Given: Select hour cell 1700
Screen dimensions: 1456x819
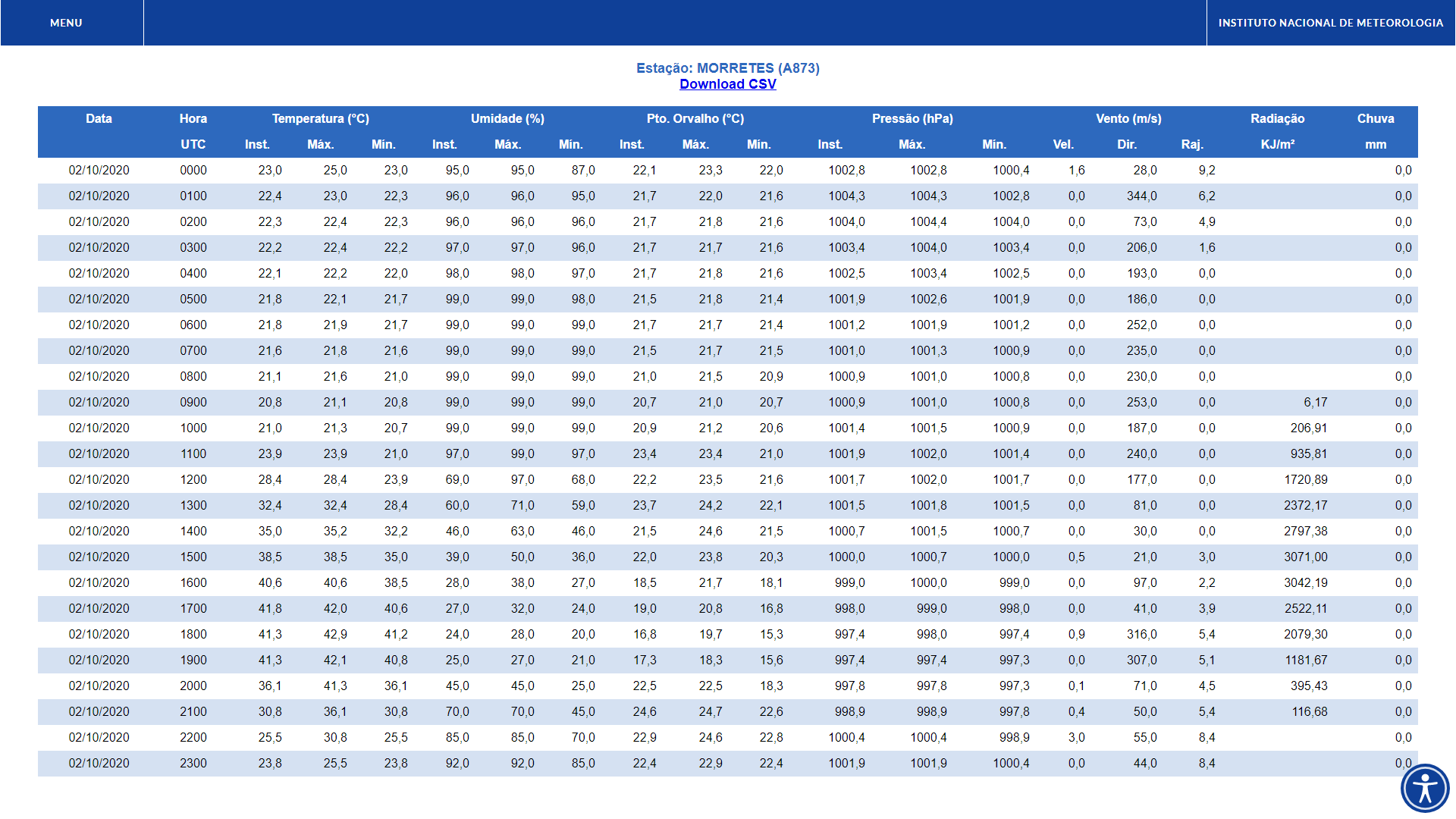Looking at the screenshot, I should coord(193,608).
